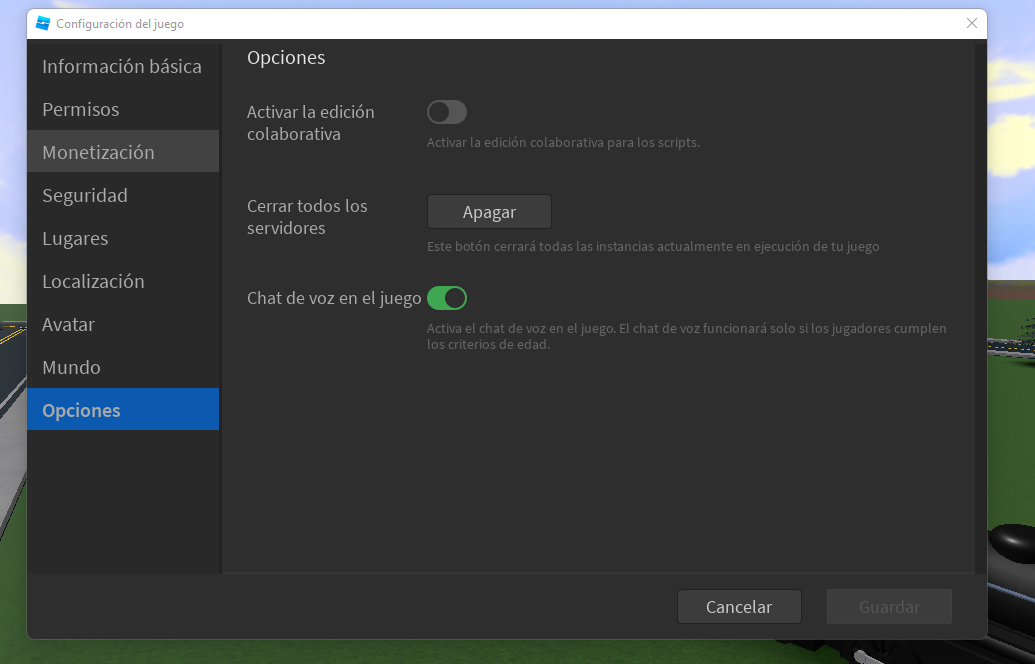The width and height of the screenshot is (1035, 664).
Task: Close the Configuración del juego dialog
Action: point(972,23)
